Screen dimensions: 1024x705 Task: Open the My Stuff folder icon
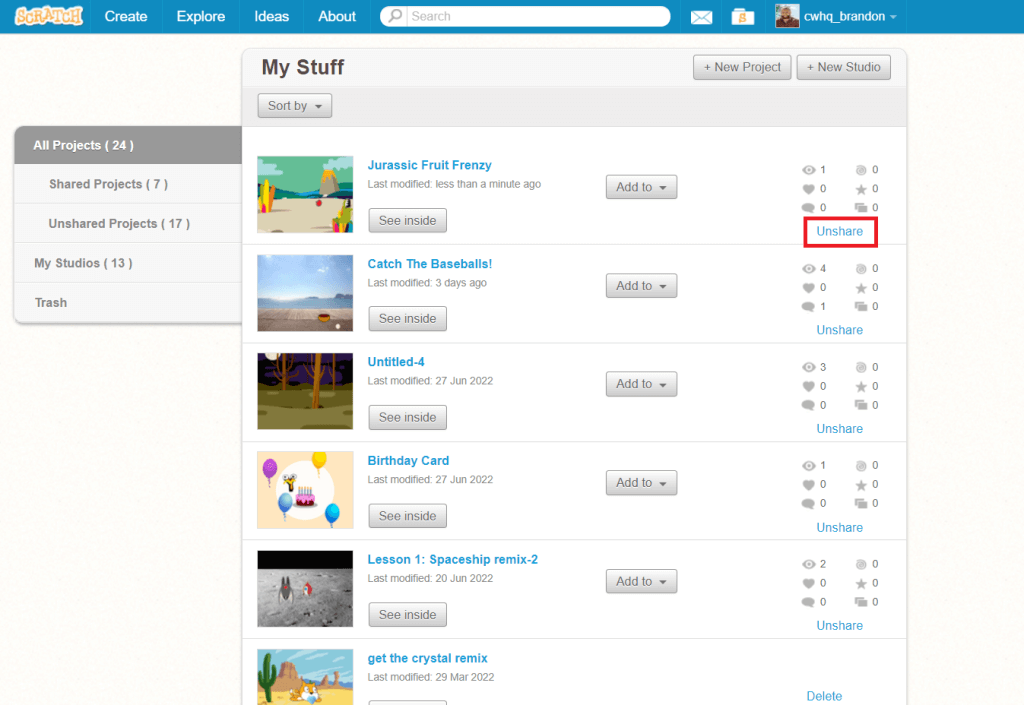[741, 17]
